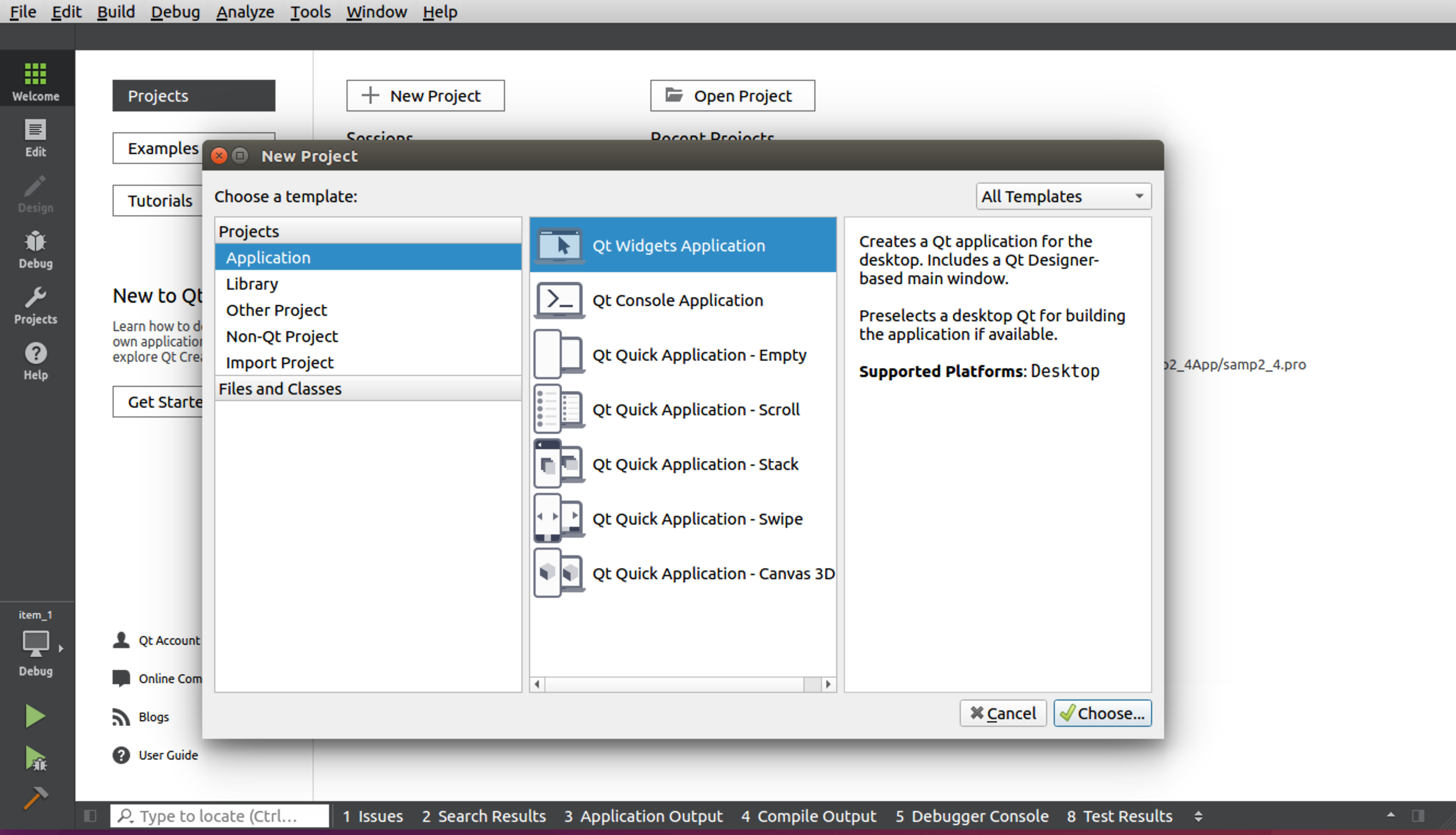
Task: Open Issues output pane
Action: pos(373,816)
